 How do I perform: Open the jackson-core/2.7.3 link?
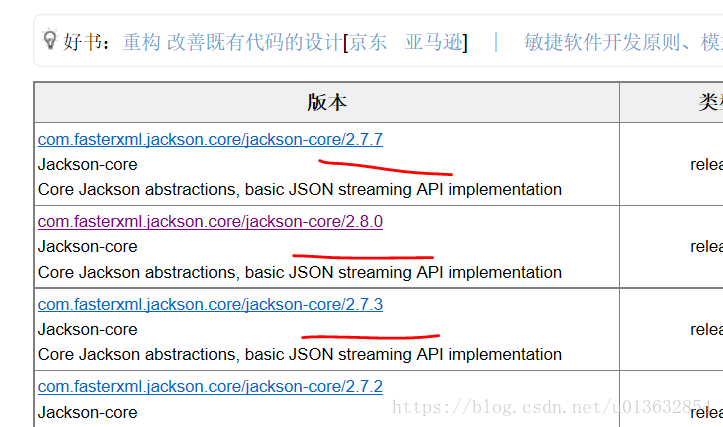tap(210, 304)
